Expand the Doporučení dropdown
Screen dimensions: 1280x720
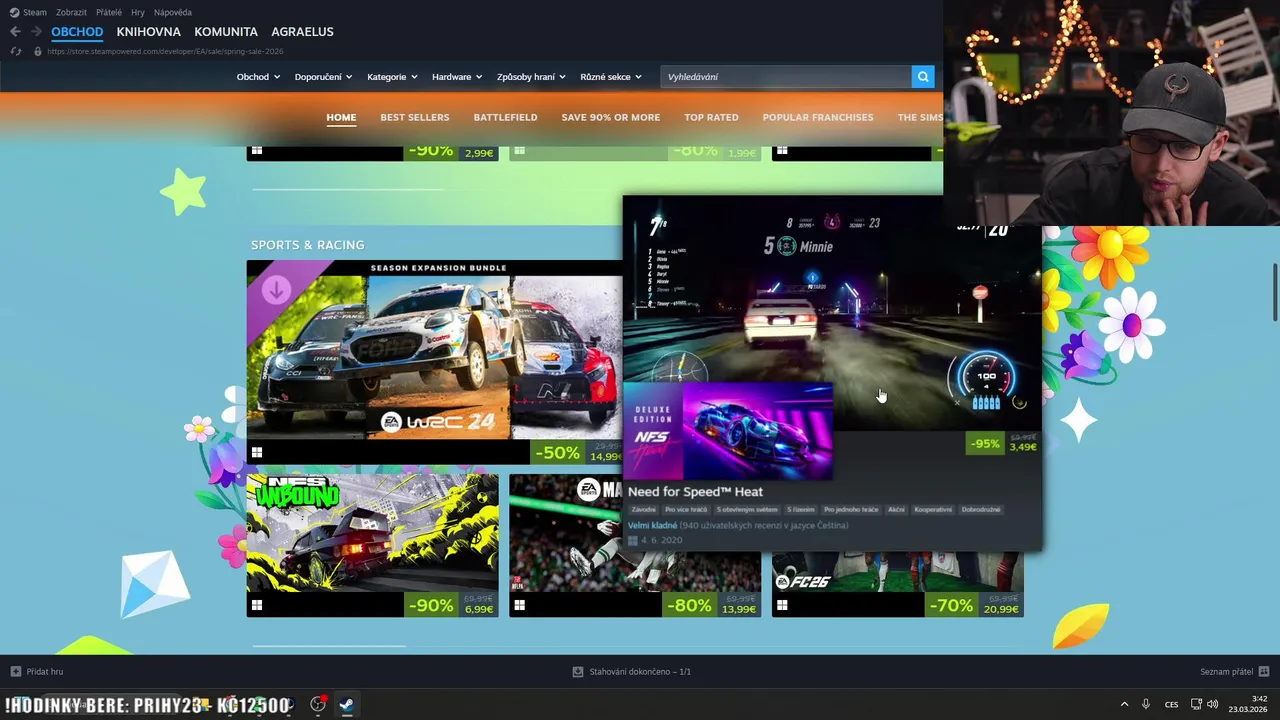(323, 77)
